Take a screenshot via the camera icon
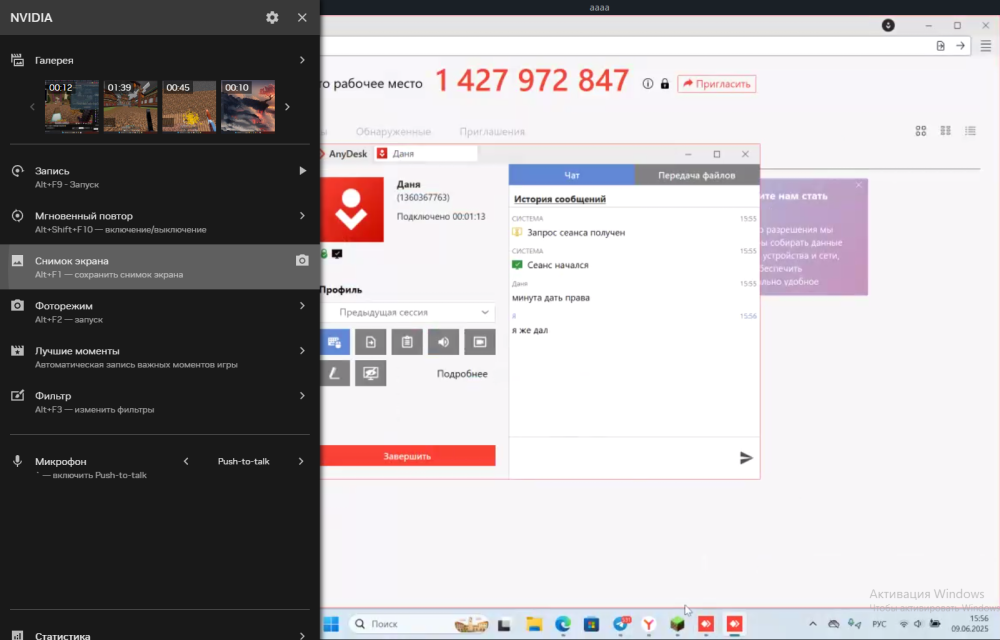 302,260
